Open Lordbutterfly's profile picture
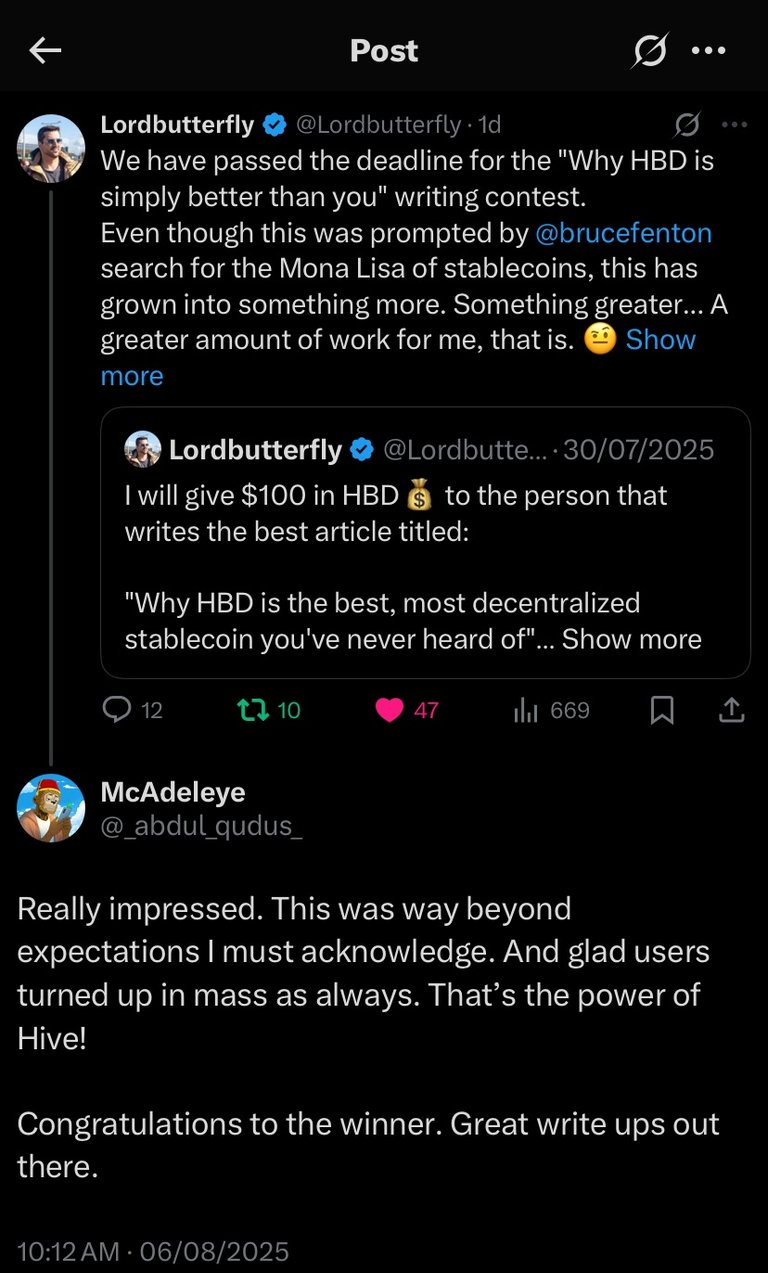This screenshot has height=1273, width=768. pyautogui.click(x=51, y=148)
